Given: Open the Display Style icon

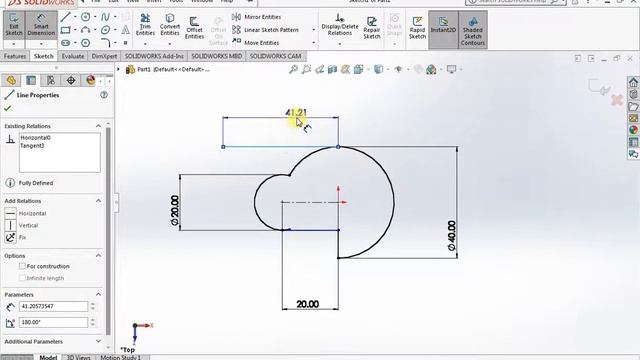Looking at the screenshot, I should 378,69.
